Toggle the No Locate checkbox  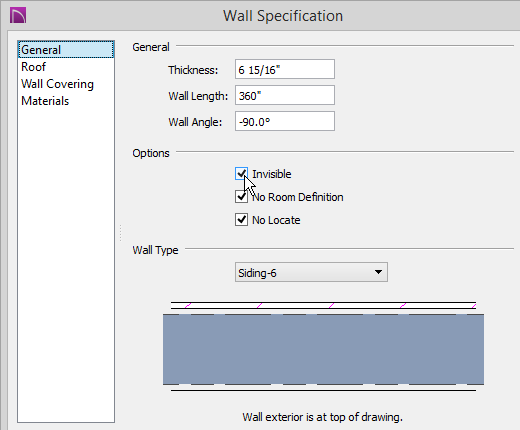[241, 220]
